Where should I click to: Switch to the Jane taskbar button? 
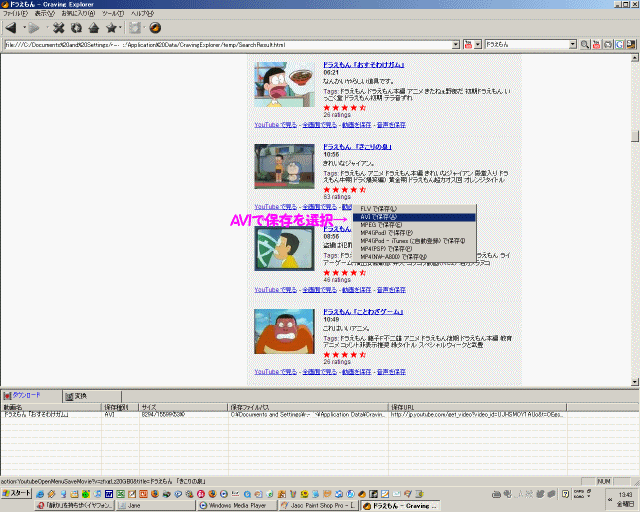pyautogui.click(x=156, y=505)
